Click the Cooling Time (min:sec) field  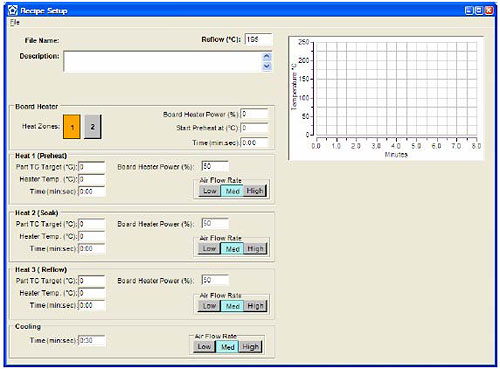pos(92,340)
